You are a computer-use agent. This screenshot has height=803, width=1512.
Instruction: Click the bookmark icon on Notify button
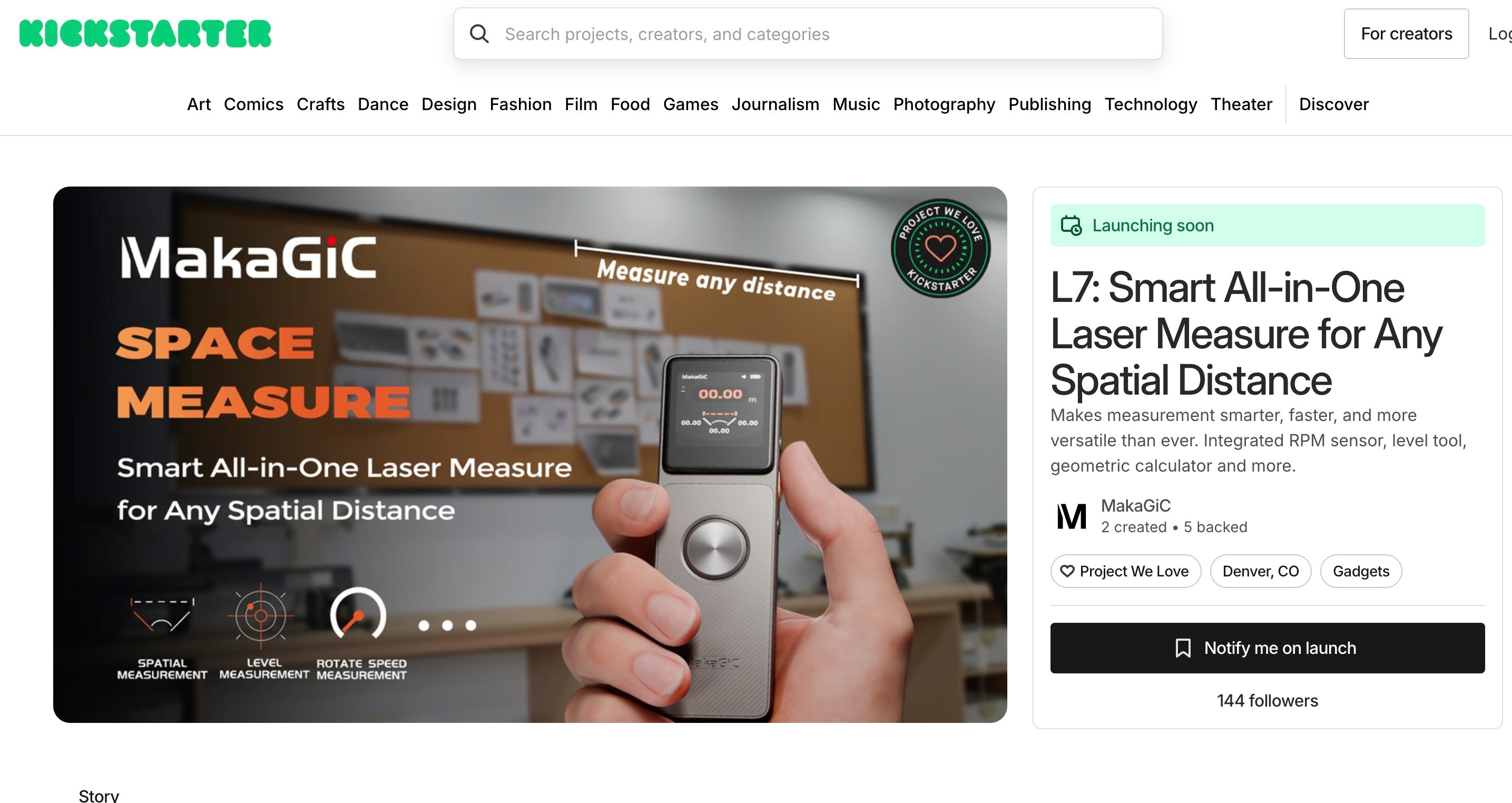click(1183, 648)
